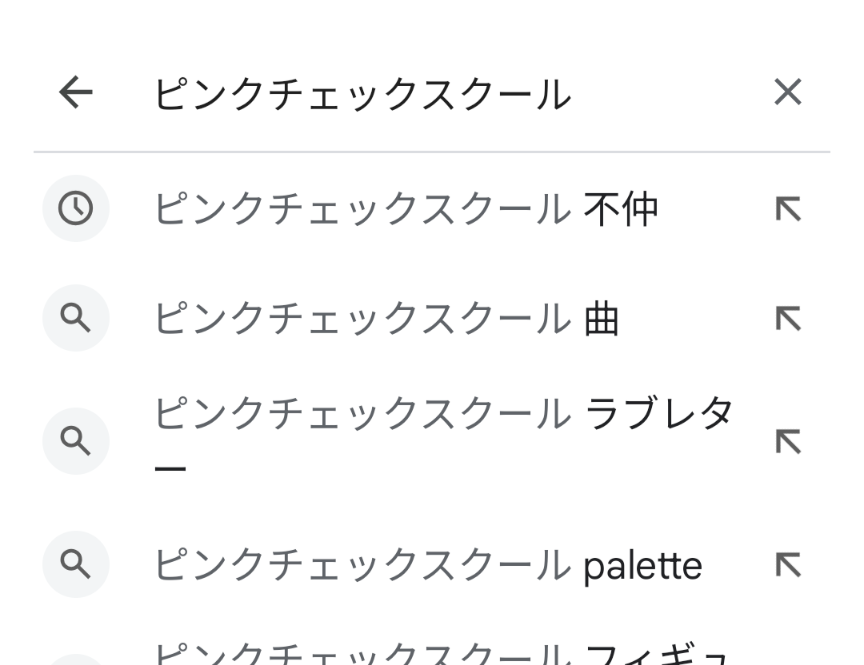Insert the palette suggestion using its arrow
The width and height of the screenshot is (864, 665).
tap(788, 564)
